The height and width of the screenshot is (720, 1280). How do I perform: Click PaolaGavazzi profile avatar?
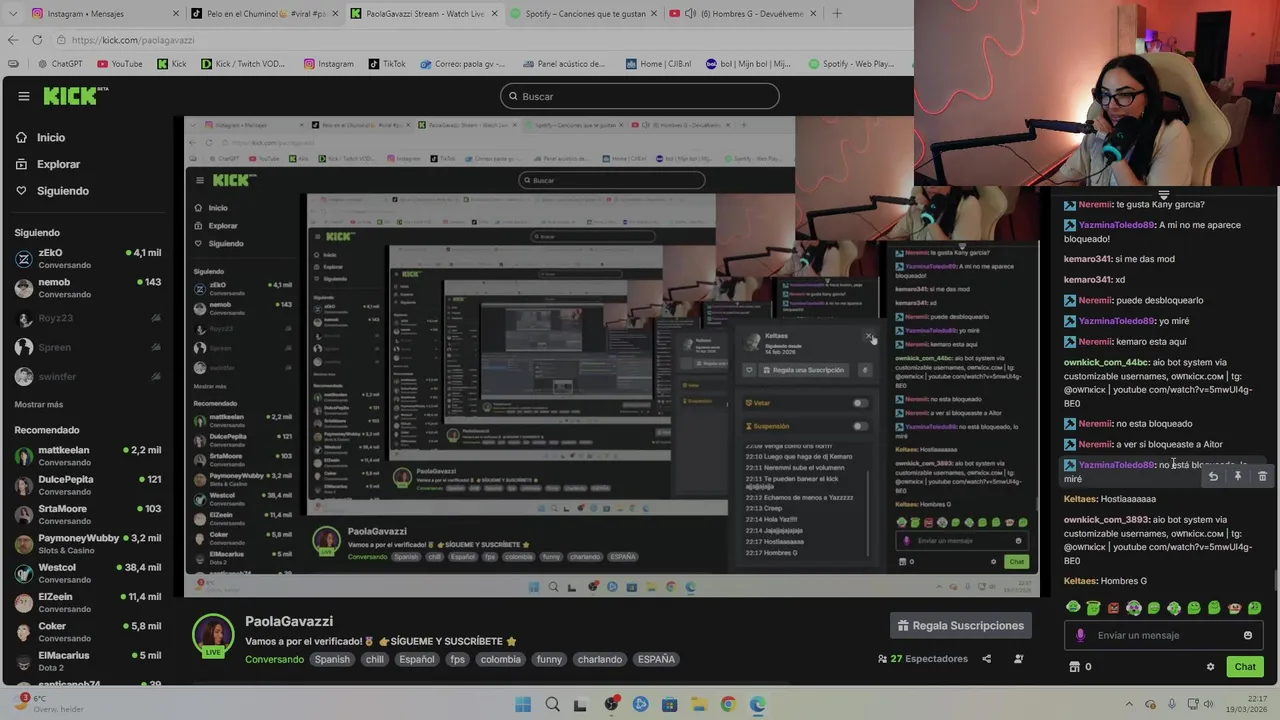213,634
